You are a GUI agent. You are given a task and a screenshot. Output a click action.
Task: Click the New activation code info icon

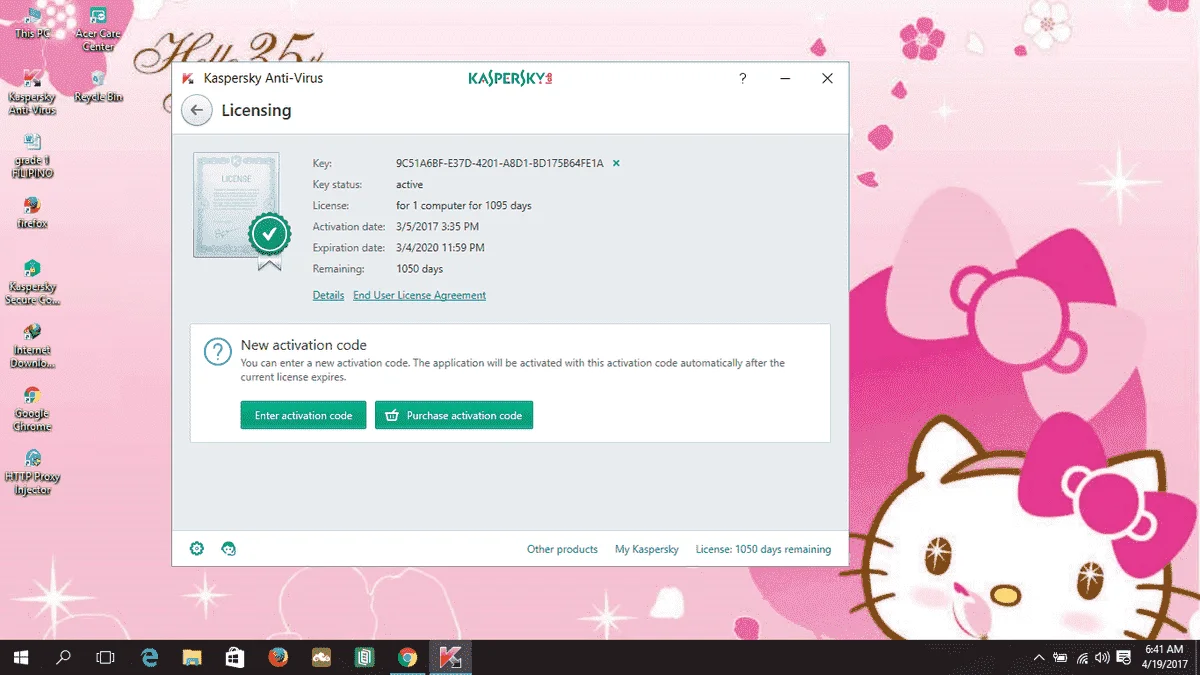coord(217,352)
